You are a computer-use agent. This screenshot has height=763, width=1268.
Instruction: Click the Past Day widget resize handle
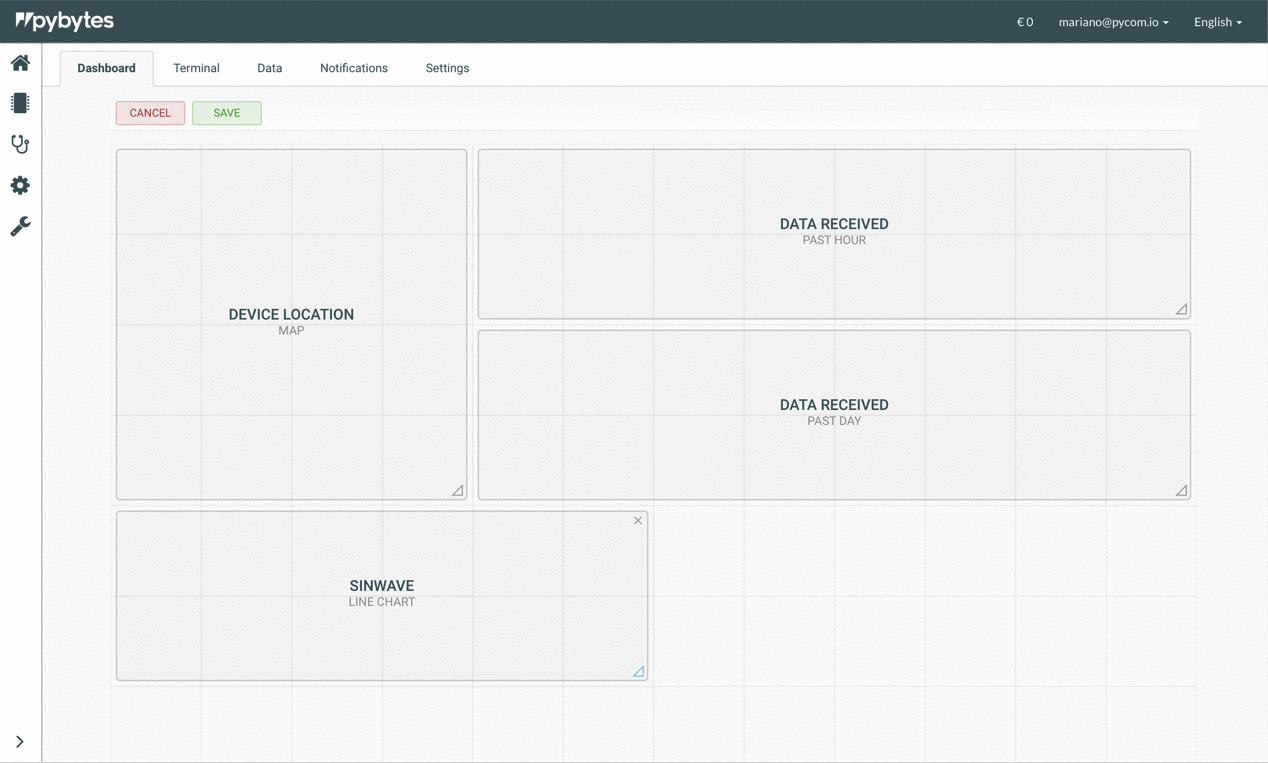pos(1181,490)
